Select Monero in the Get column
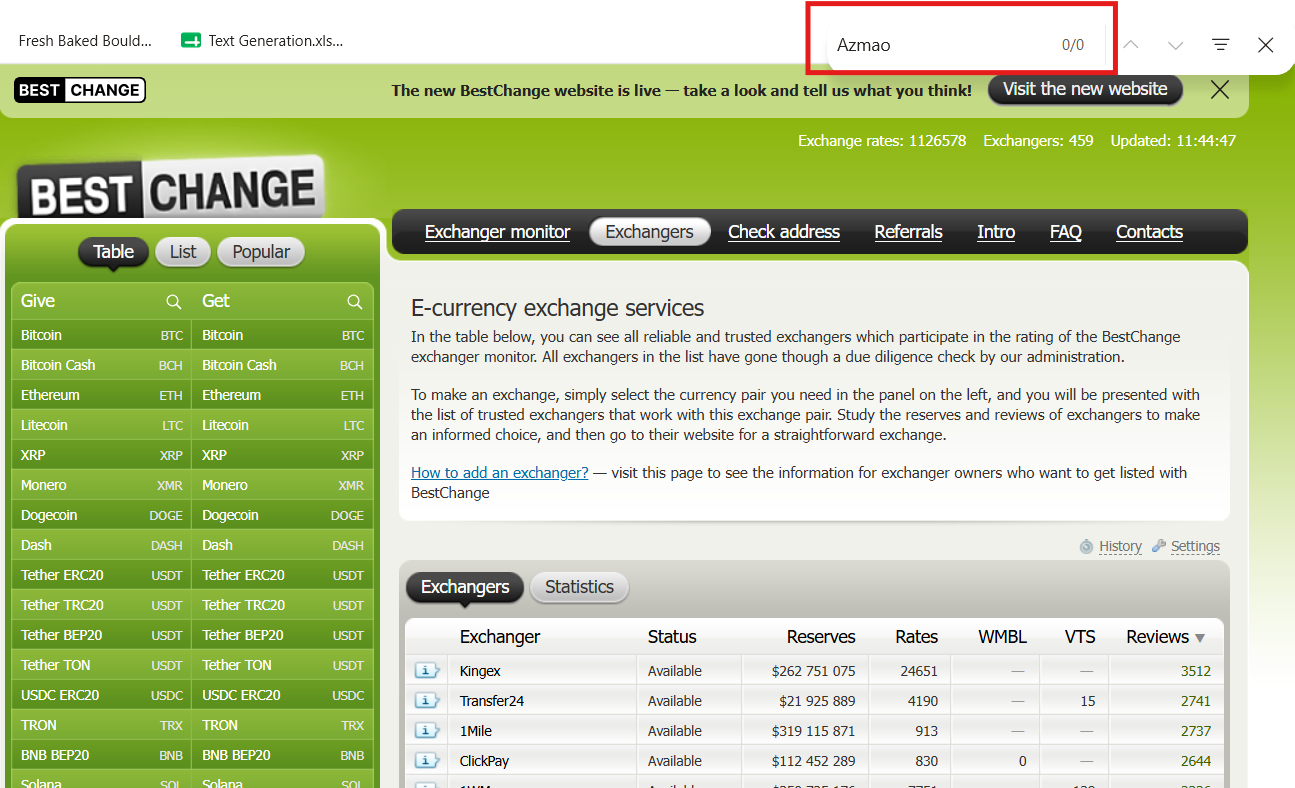 (x=283, y=485)
